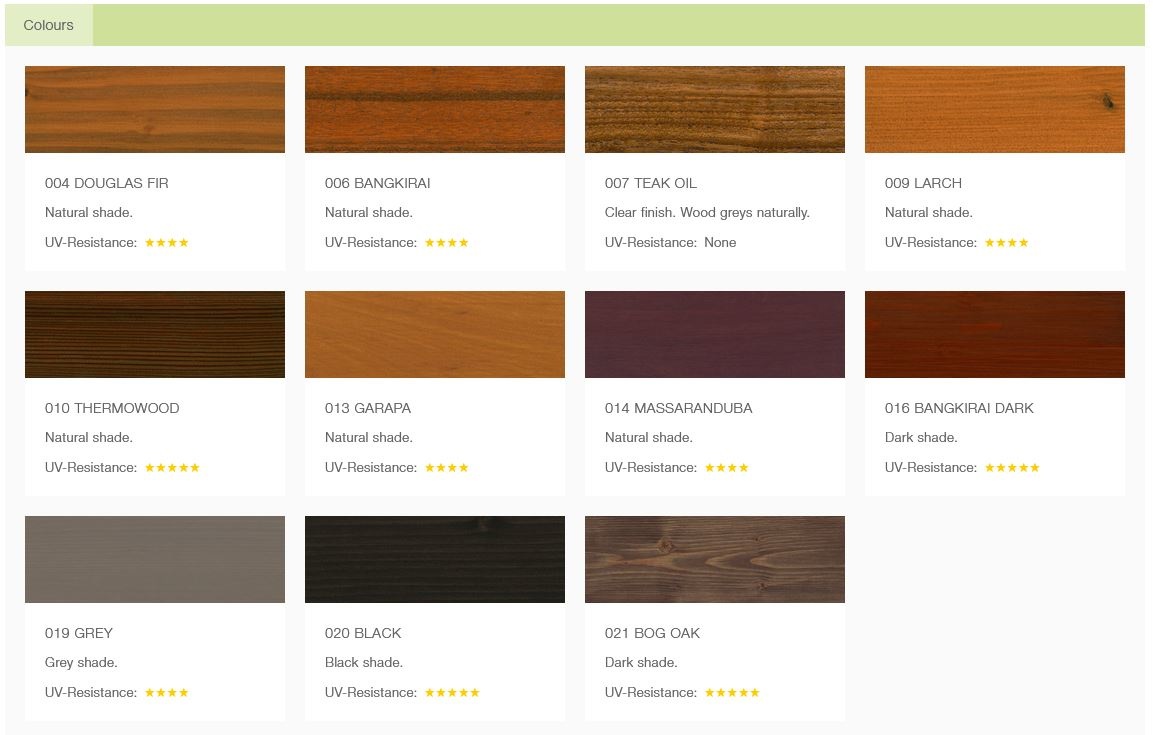Open the 014 MASSARANDUBA title text
The height and width of the screenshot is (735, 1153).
click(x=678, y=408)
